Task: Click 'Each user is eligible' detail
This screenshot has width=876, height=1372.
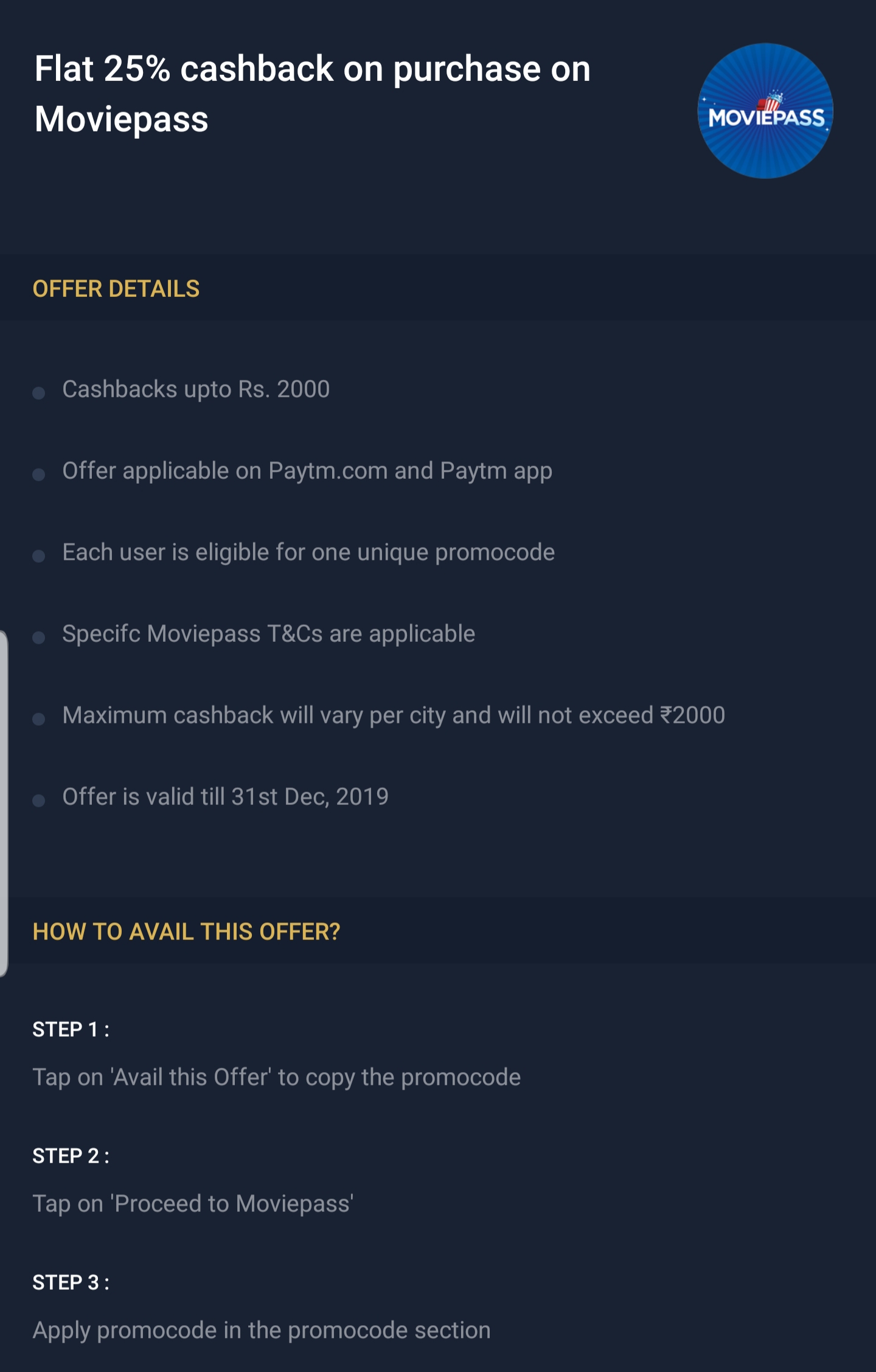Action: [308, 552]
